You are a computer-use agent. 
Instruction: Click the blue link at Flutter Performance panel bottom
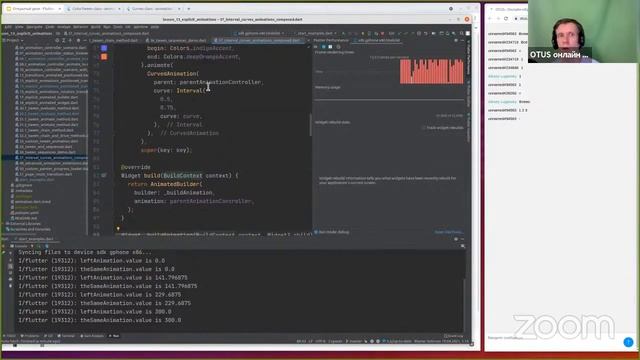coord(448,232)
